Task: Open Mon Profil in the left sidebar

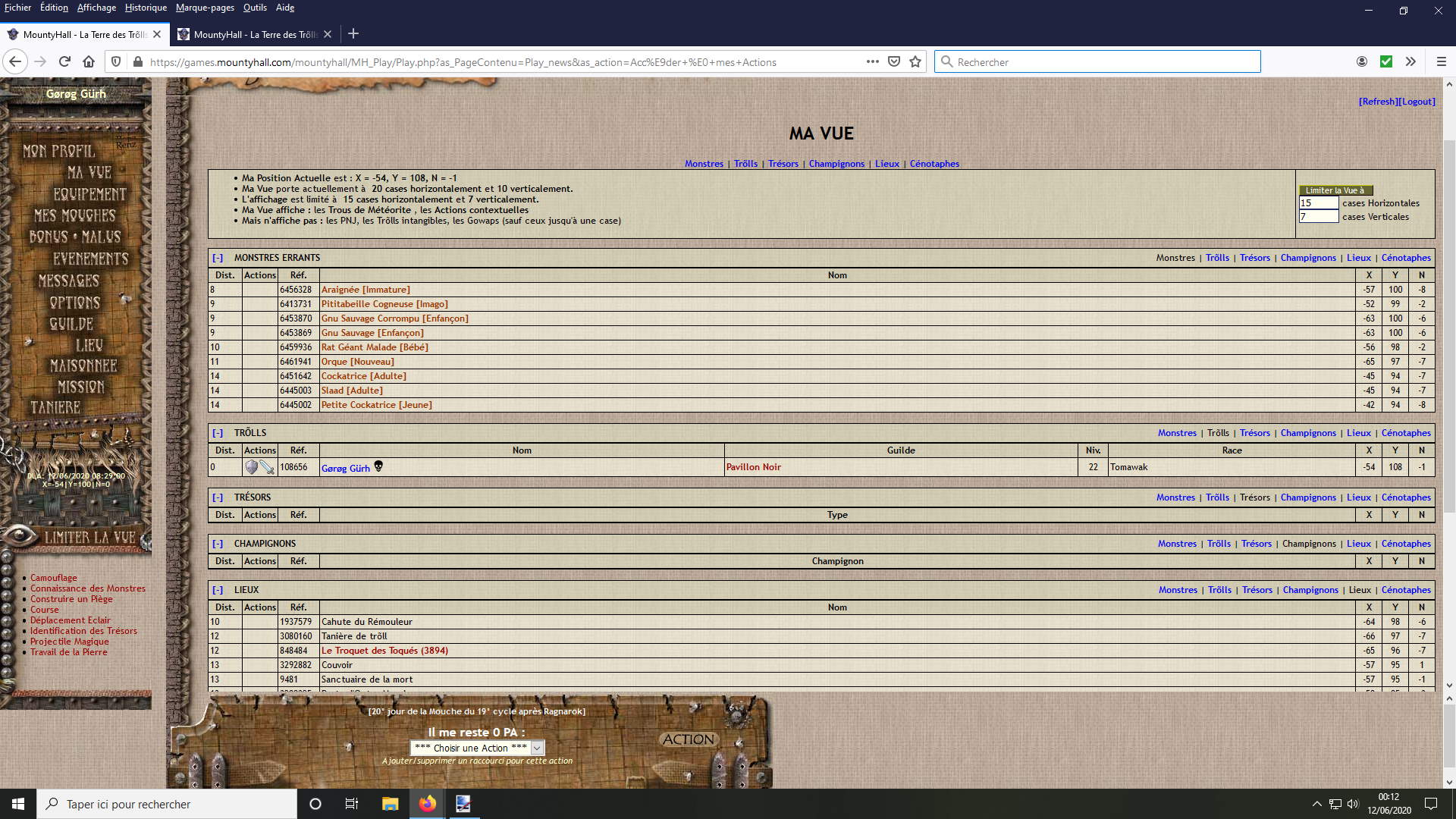Action: [x=58, y=151]
